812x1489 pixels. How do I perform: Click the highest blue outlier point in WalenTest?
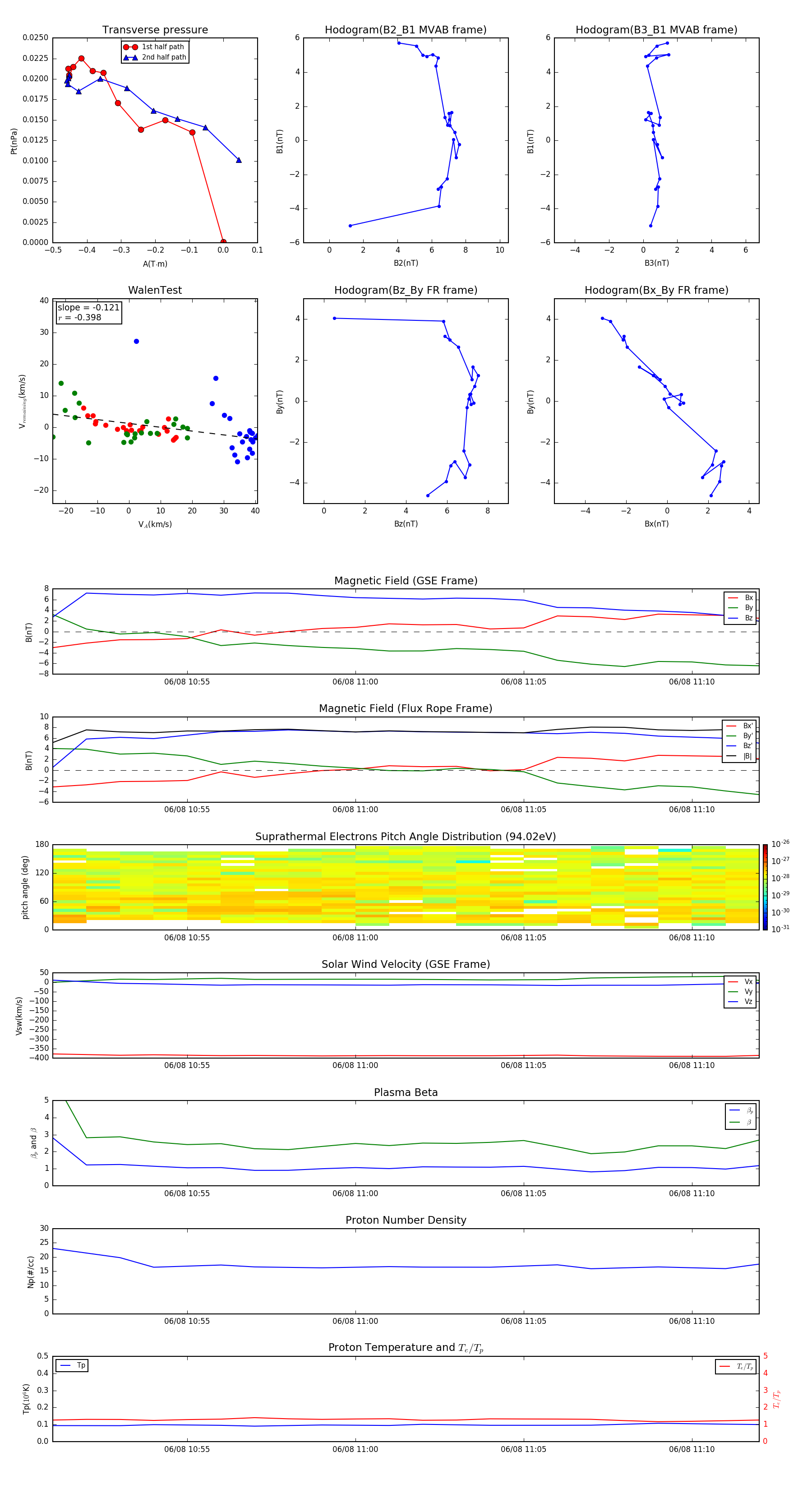click(x=136, y=342)
